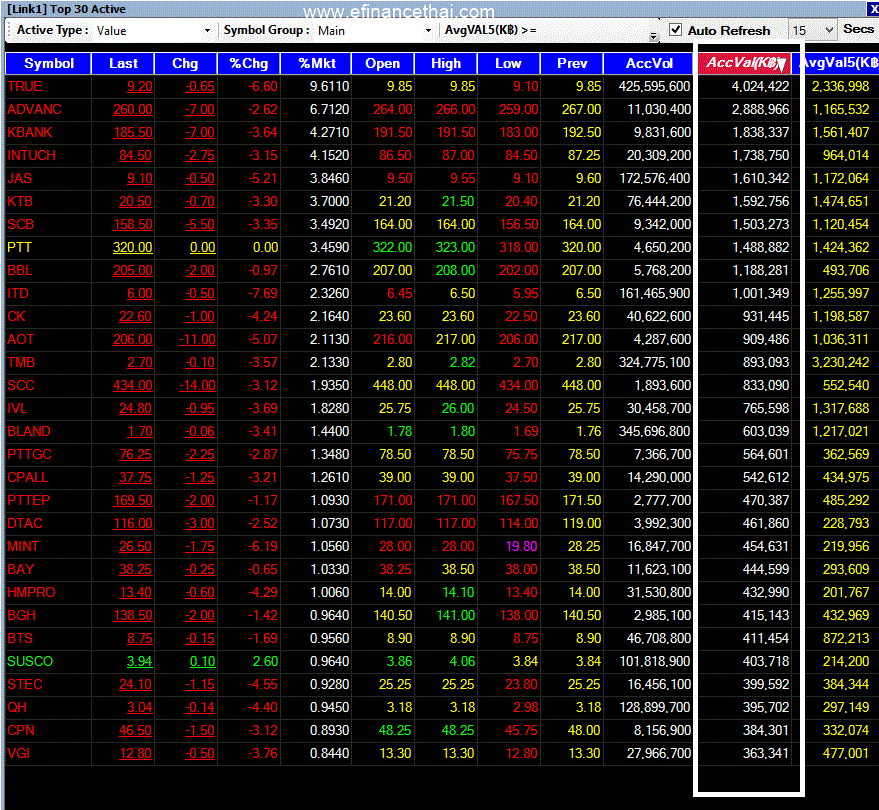Select the ITD symbol

coord(18,293)
